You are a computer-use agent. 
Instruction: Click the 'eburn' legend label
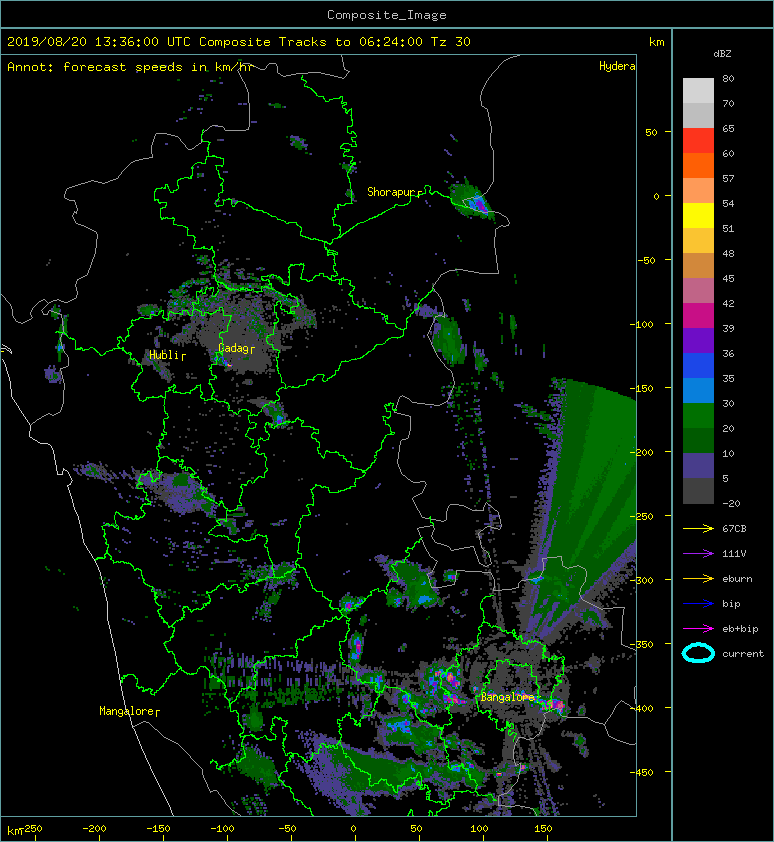point(737,579)
